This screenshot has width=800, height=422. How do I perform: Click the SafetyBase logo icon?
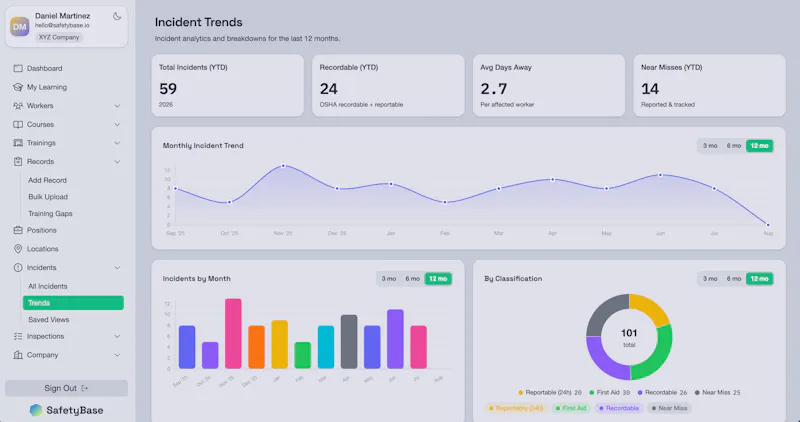pyautogui.click(x=36, y=410)
